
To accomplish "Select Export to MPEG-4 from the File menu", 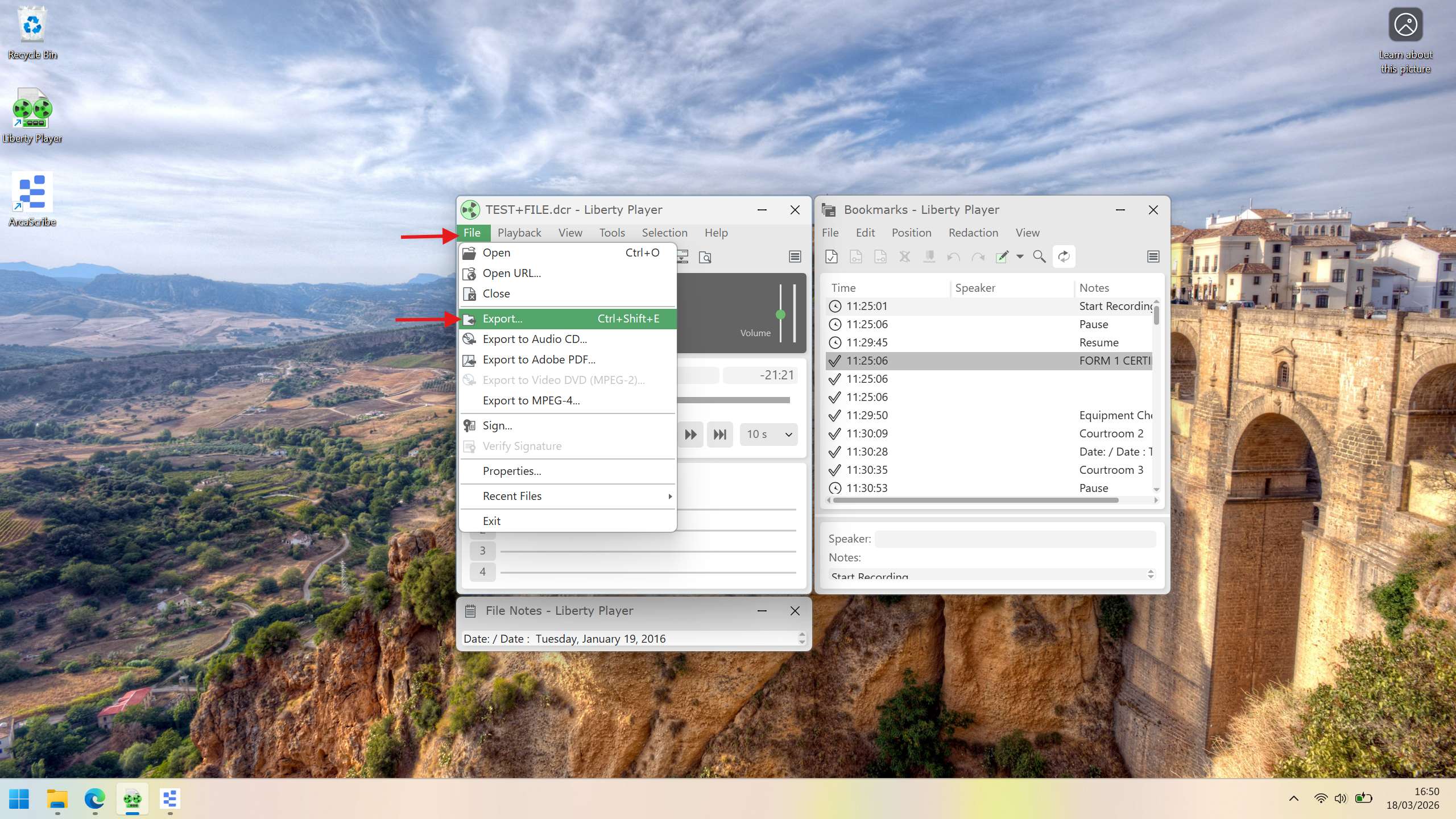I will pyautogui.click(x=531, y=400).
